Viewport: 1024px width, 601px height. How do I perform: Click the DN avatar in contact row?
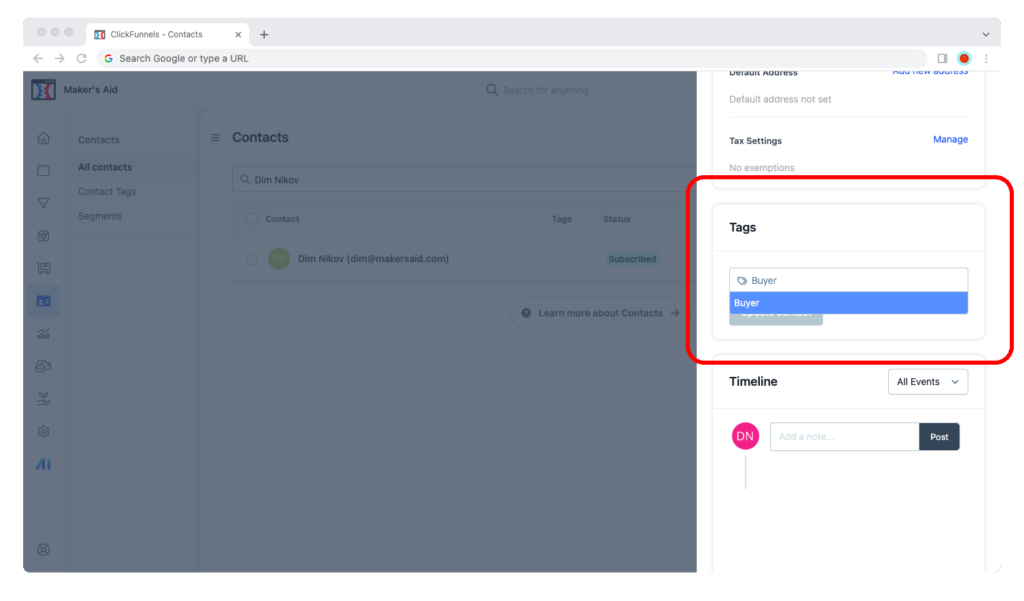(x=279, y=259)
